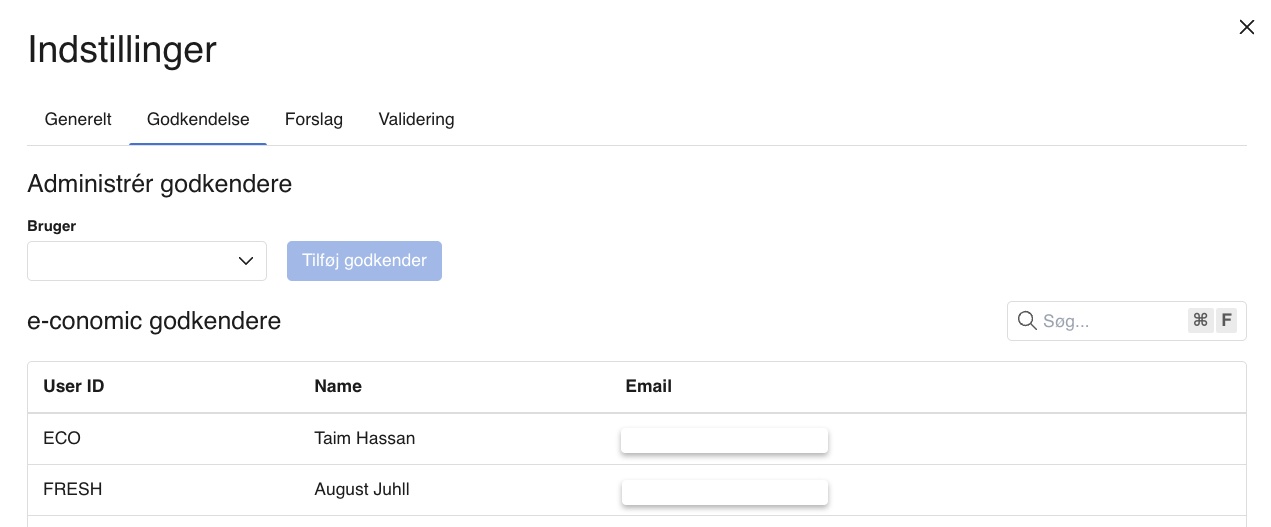This screenshot has height=527, width=1271.
Task: Go to the Validering tab
Action: (416, 119)
